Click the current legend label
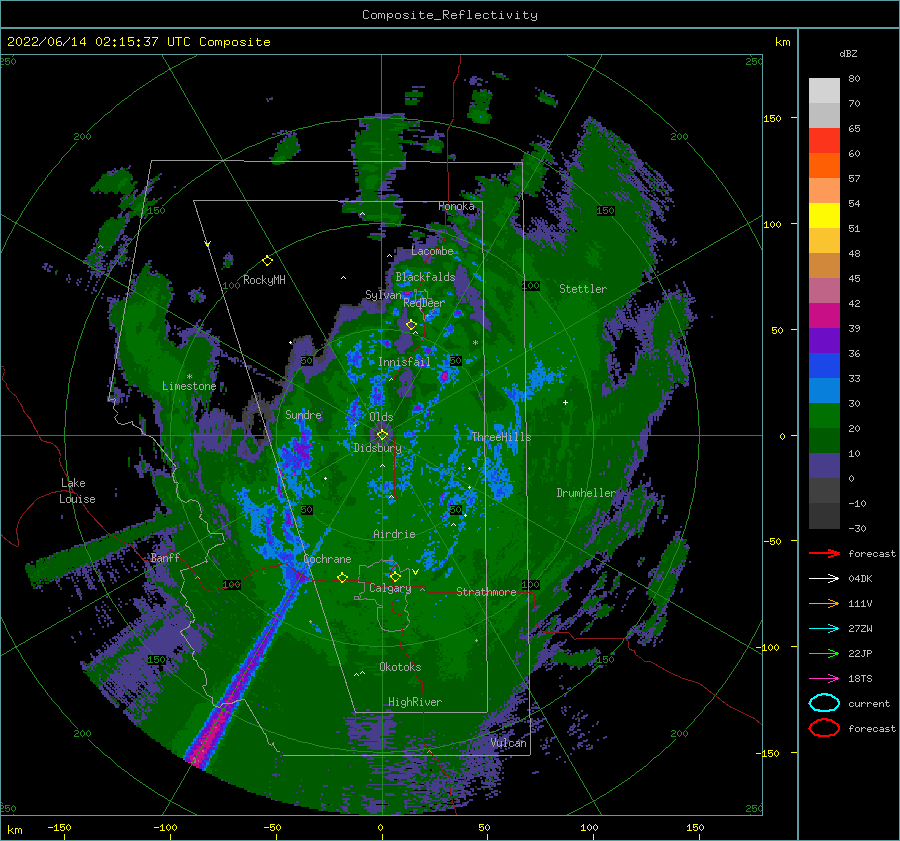The image size is (900, 841). (869, 703)
